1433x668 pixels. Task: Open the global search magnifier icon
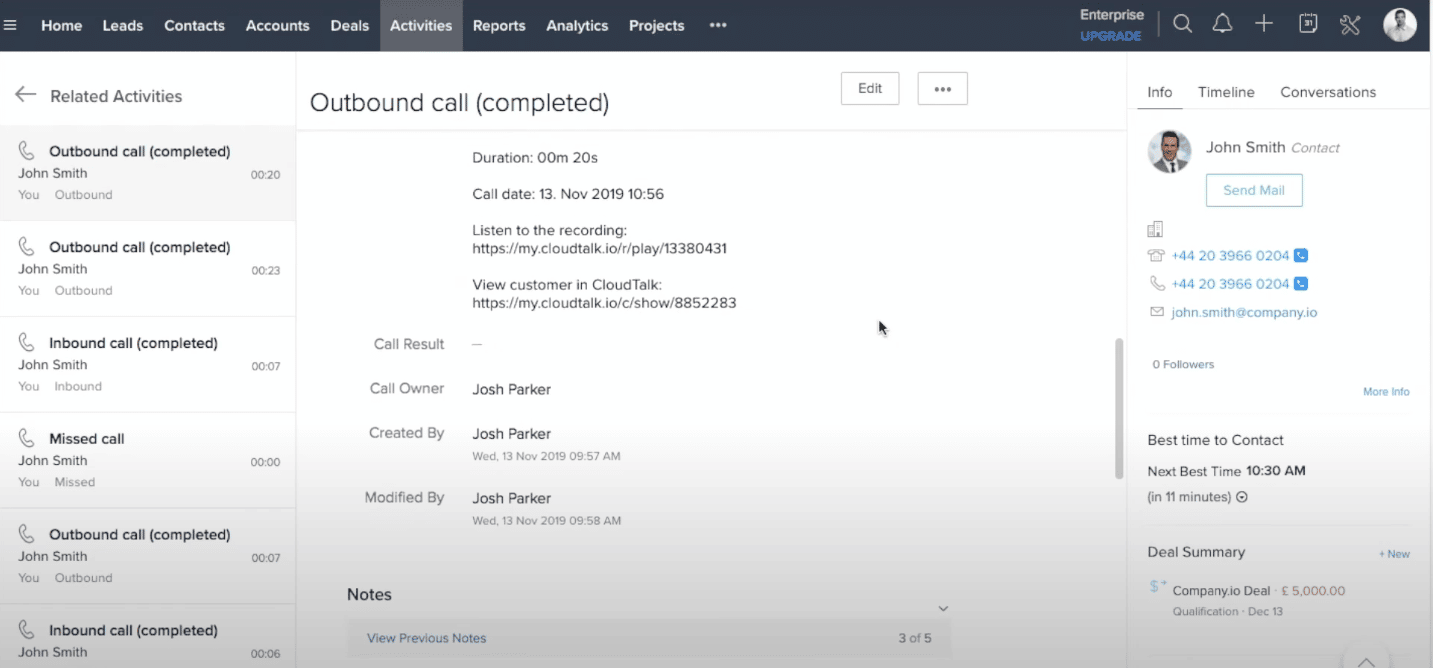tap(1182, 22)
